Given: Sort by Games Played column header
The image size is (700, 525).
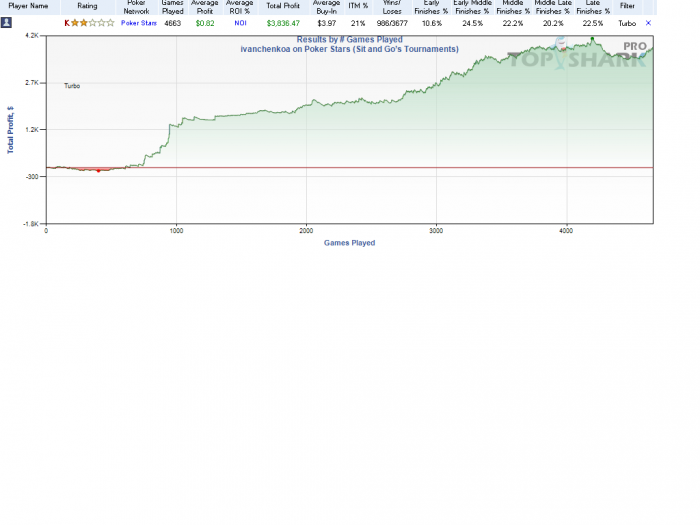Looking at the screenshot, I should pos(172,7).
